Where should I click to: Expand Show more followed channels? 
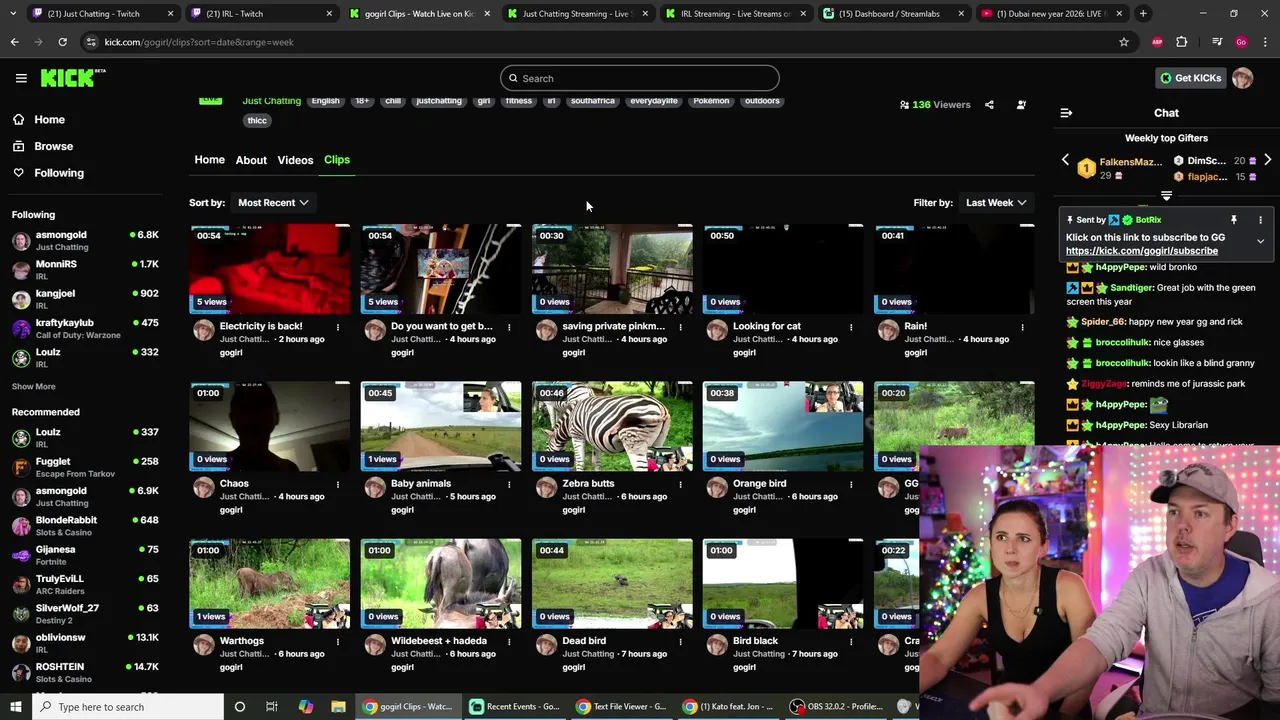tap(34, 387)
